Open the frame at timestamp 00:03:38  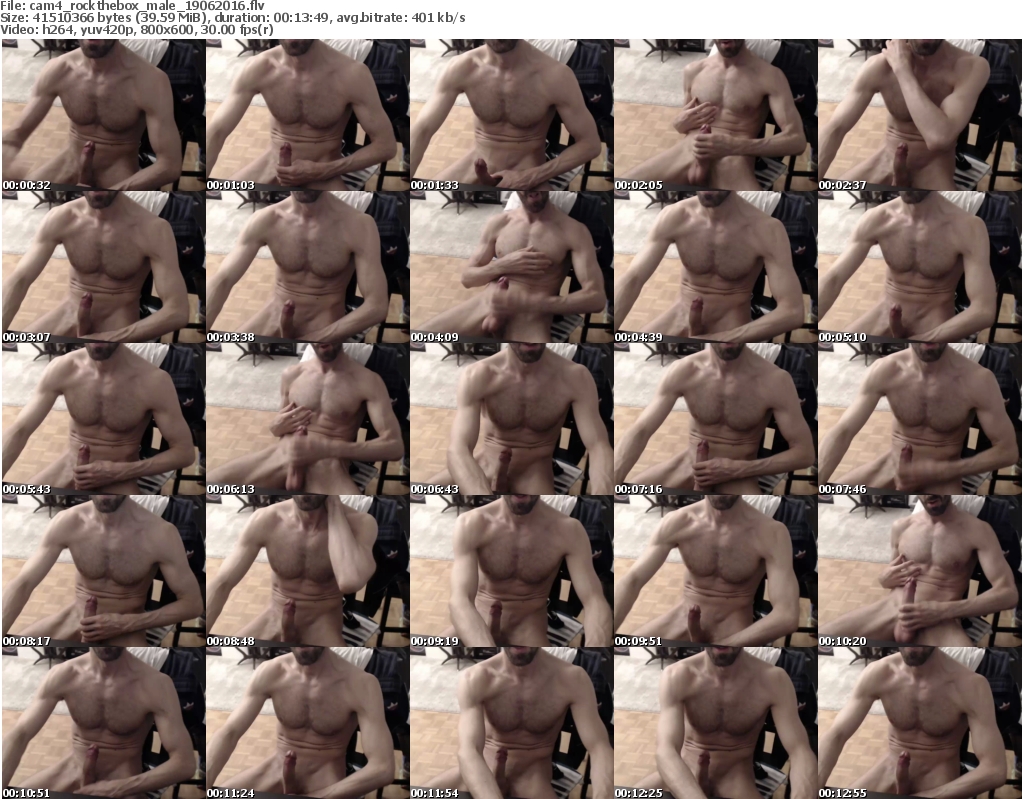click(x=308, y=267)
